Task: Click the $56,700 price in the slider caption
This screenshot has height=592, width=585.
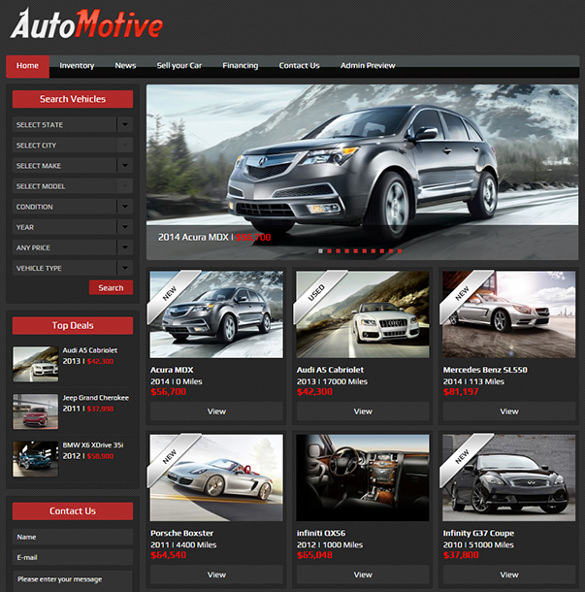Action: (253, 237)
